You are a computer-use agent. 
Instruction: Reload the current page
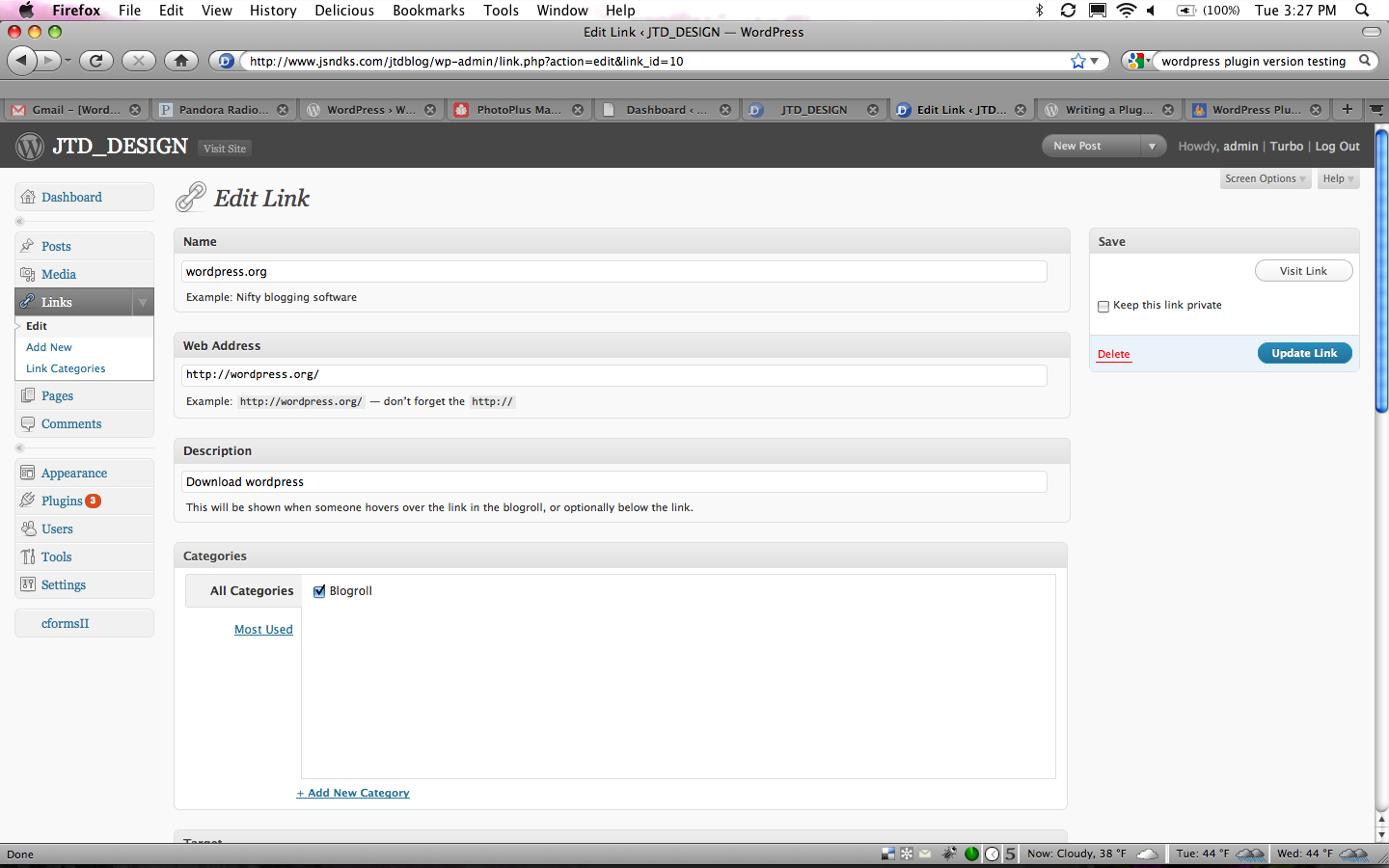click(x=96, y=61)
